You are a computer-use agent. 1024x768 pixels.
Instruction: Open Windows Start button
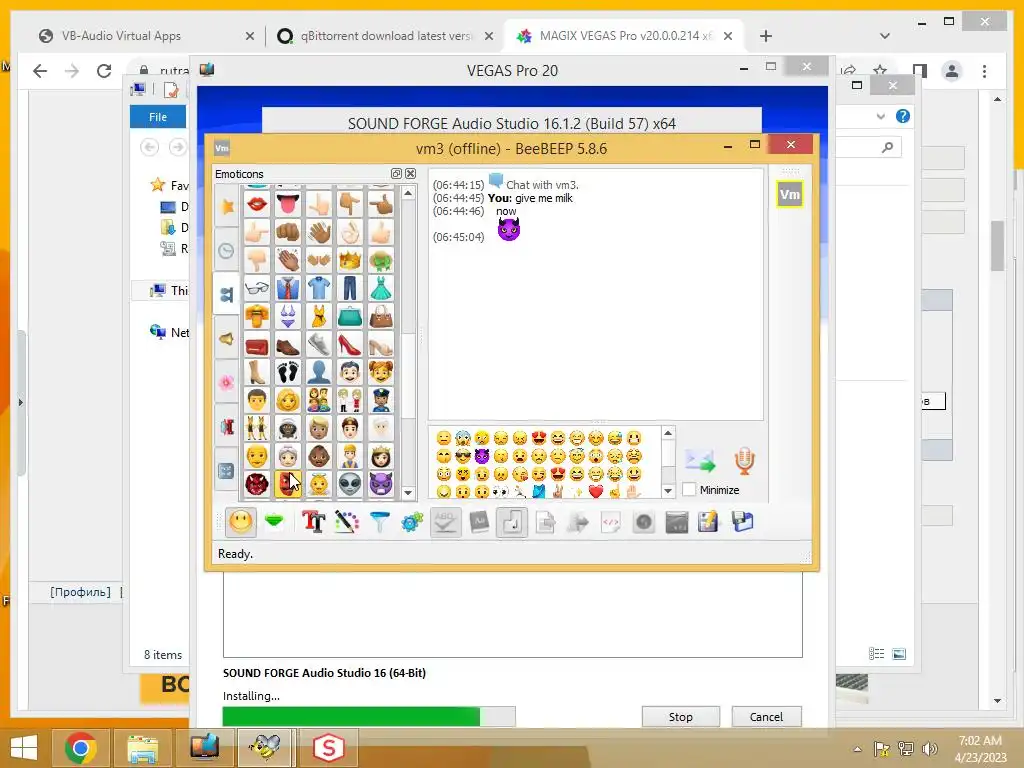24,748
